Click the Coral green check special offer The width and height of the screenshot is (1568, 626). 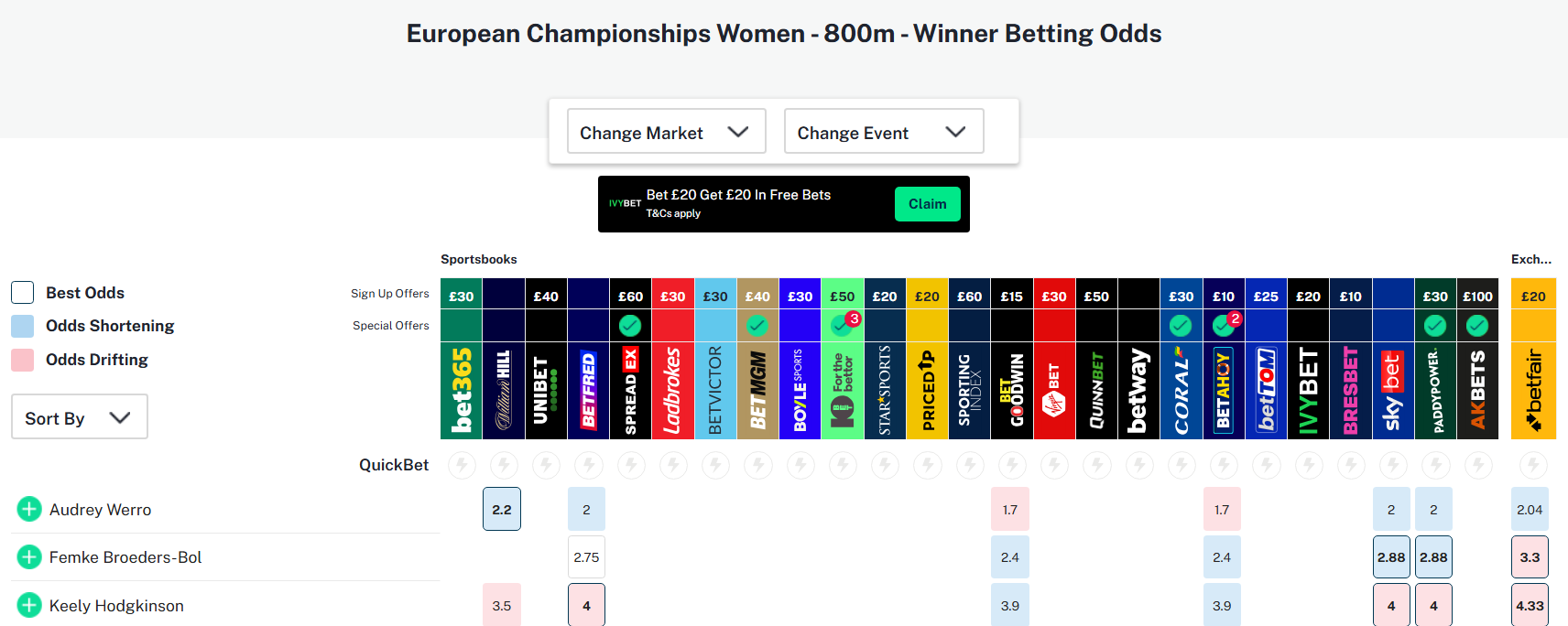pyautogui.click(x=1181, y=325)
